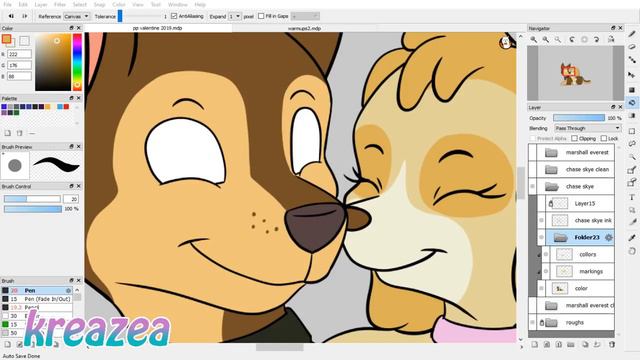Image resolution: width=640 pixels, height=360 pixels.
Task: Select the Pen (Fade In/Out) brush
Action: coord(37,299)
